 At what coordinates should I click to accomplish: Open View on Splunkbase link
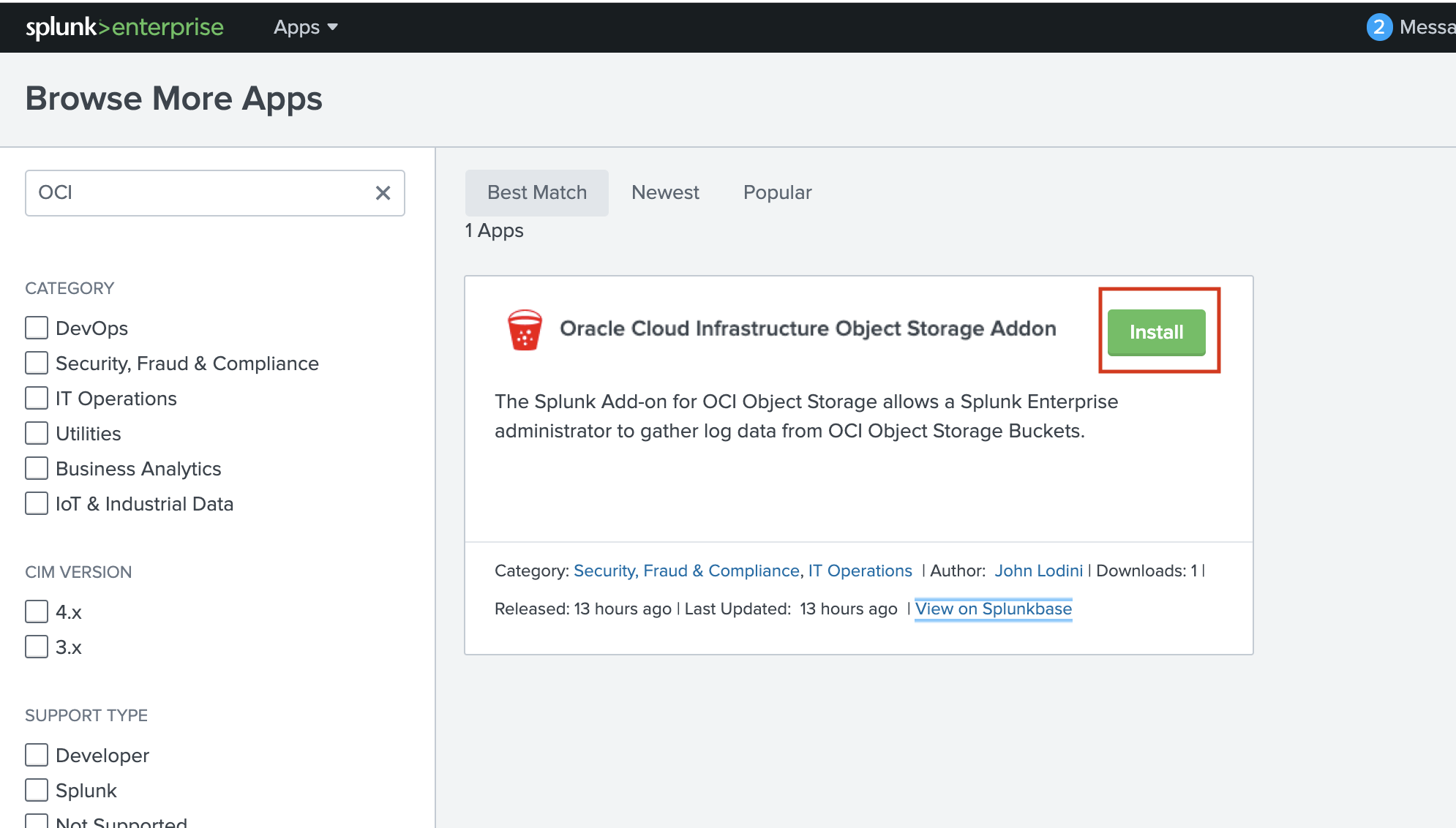pos(993,609)
